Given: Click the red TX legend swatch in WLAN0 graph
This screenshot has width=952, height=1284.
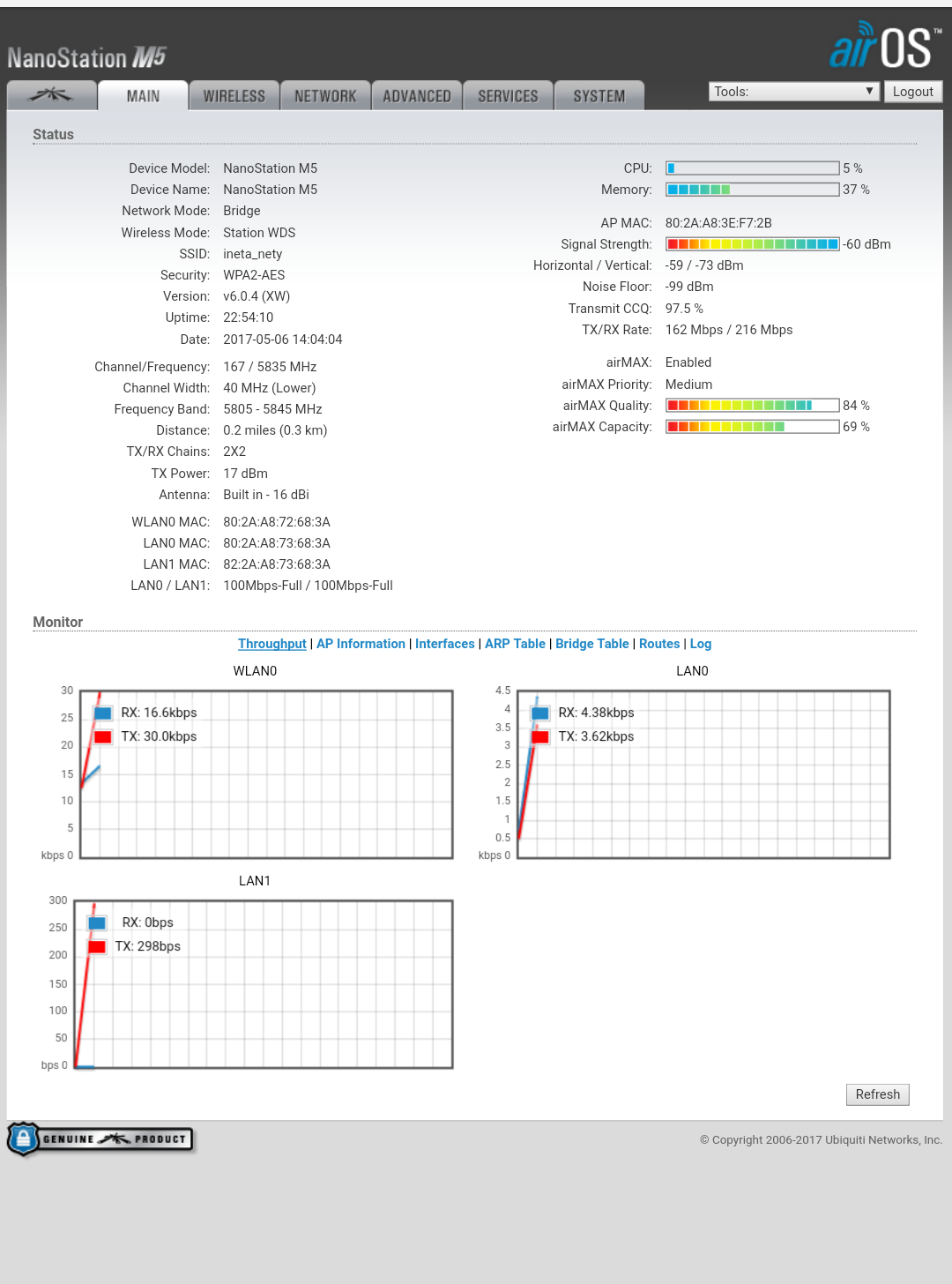Looking at the screenshot, I should [x=103, y=736].
